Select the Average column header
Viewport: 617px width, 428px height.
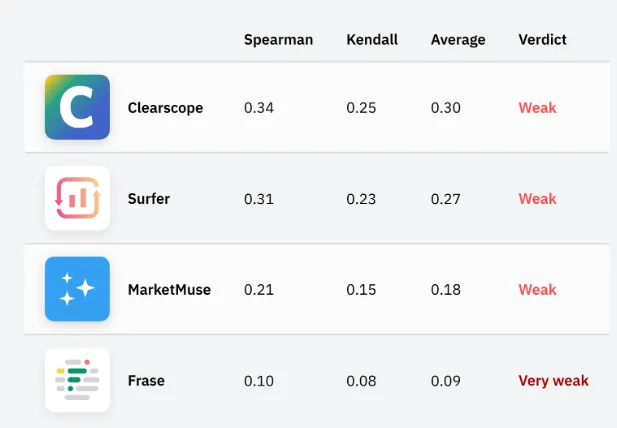[x=458, y=40]
